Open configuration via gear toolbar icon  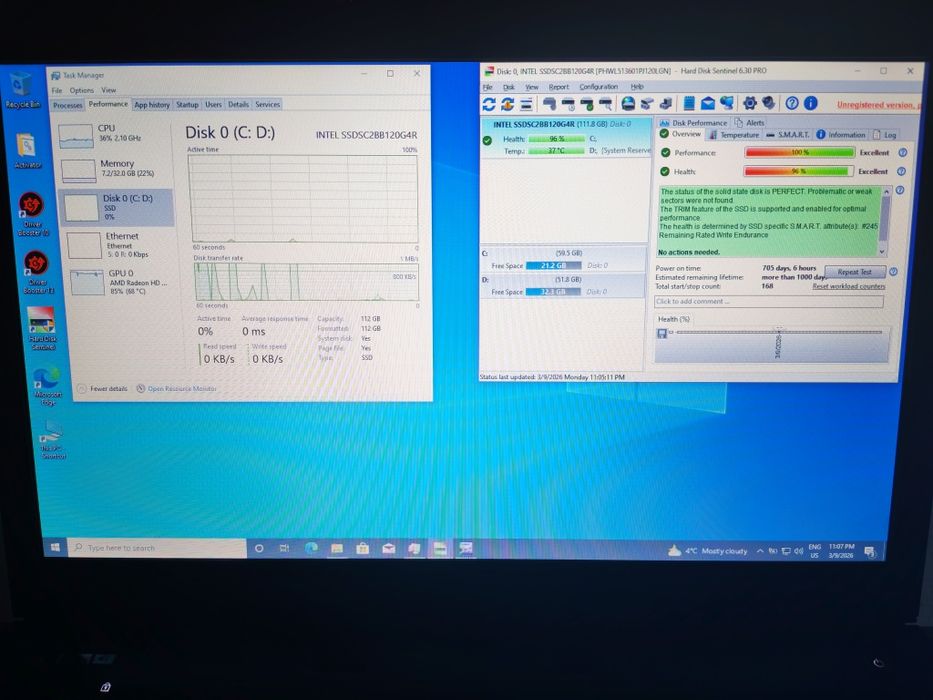(x=750, y=103)
